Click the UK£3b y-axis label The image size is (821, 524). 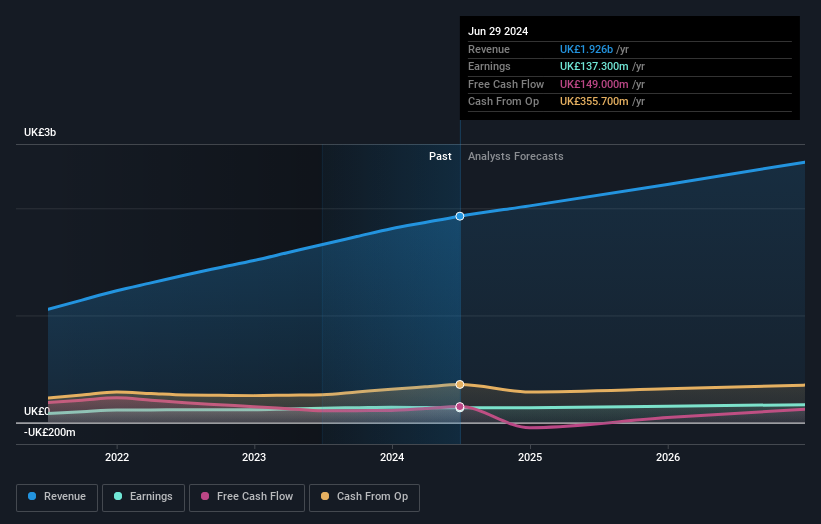pos(40,132)
